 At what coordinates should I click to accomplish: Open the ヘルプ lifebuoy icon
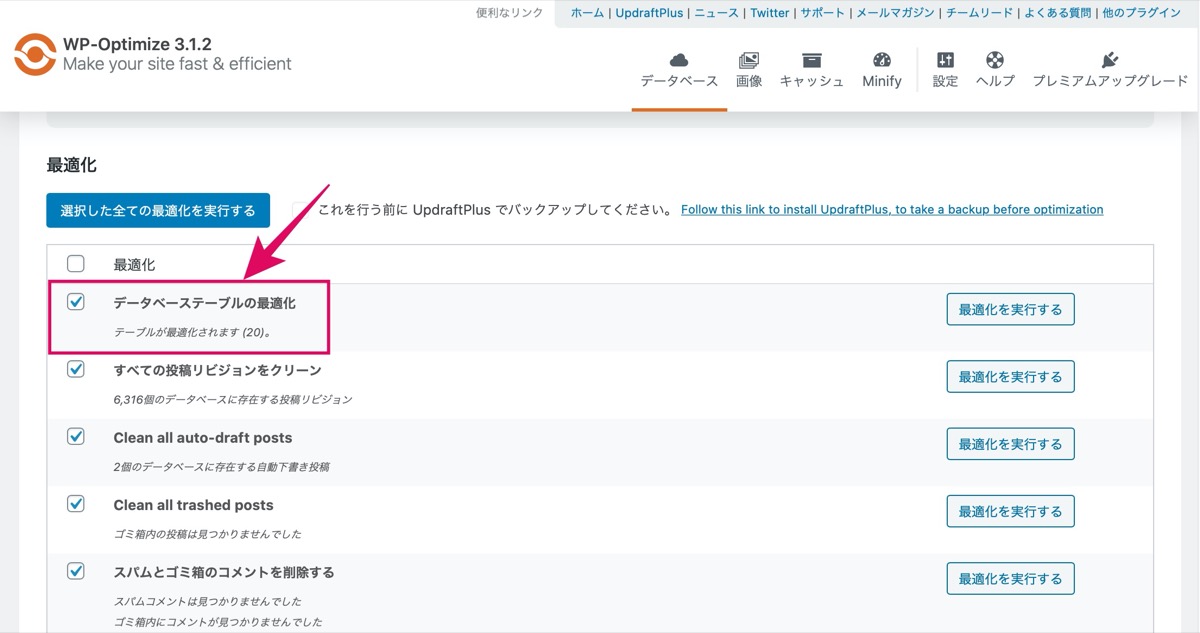pos(995,60)
